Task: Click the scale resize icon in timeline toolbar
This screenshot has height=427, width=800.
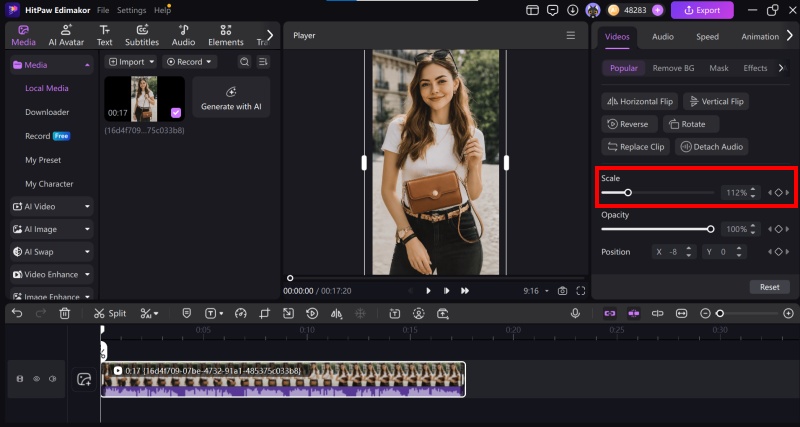Action: (288, 313)
